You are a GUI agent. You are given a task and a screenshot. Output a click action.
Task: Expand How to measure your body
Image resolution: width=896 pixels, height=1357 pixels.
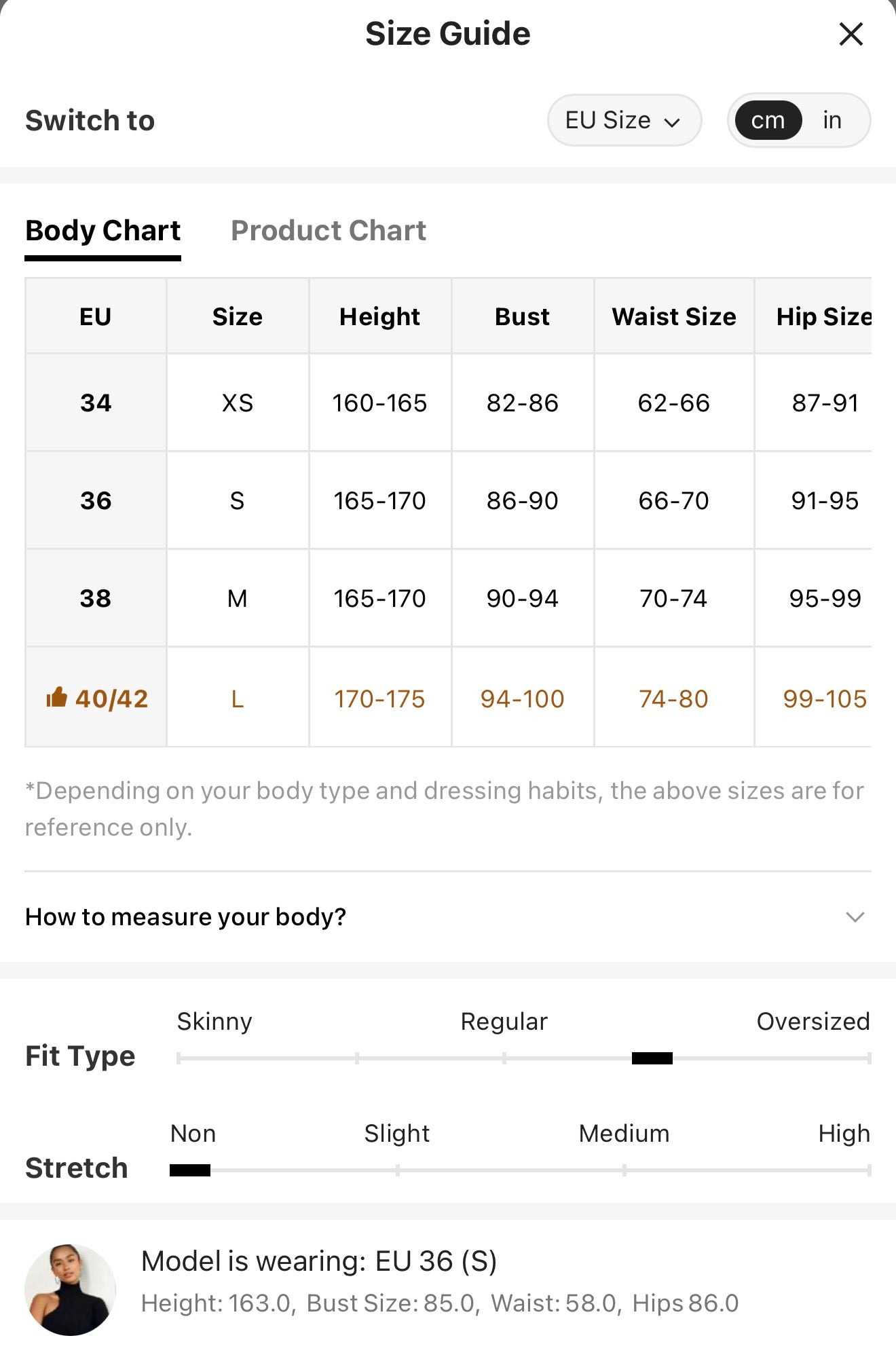pos(448,917)
